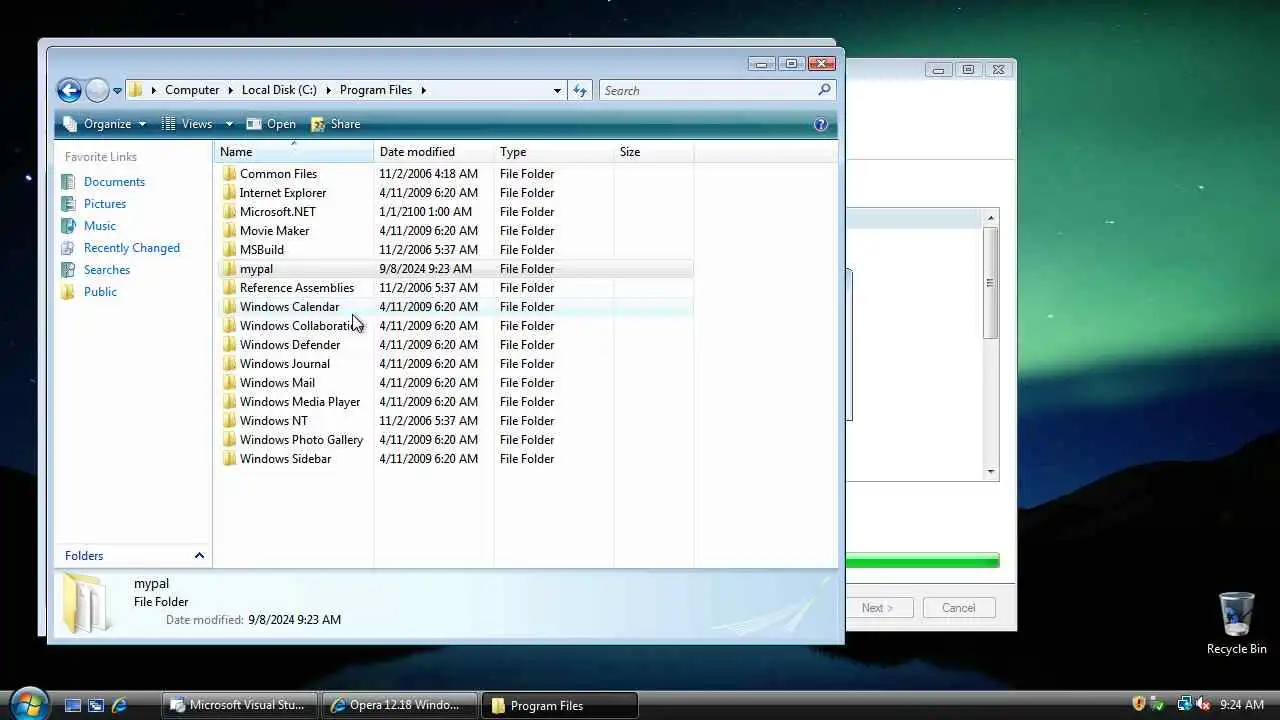Screen dimensions: 1280x720
Task: Click Microsoft.NET date 1/1/2100 1:00 AM
Action: click(x=425, y=212)
